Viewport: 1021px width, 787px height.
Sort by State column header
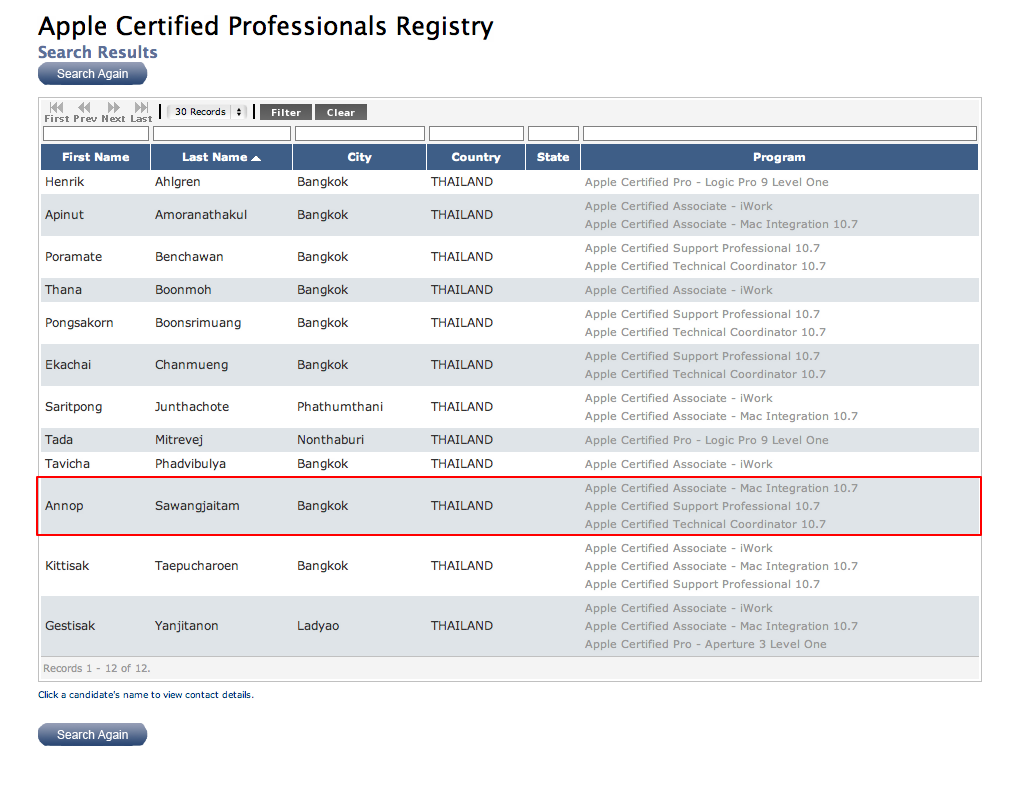coord(553,157)
